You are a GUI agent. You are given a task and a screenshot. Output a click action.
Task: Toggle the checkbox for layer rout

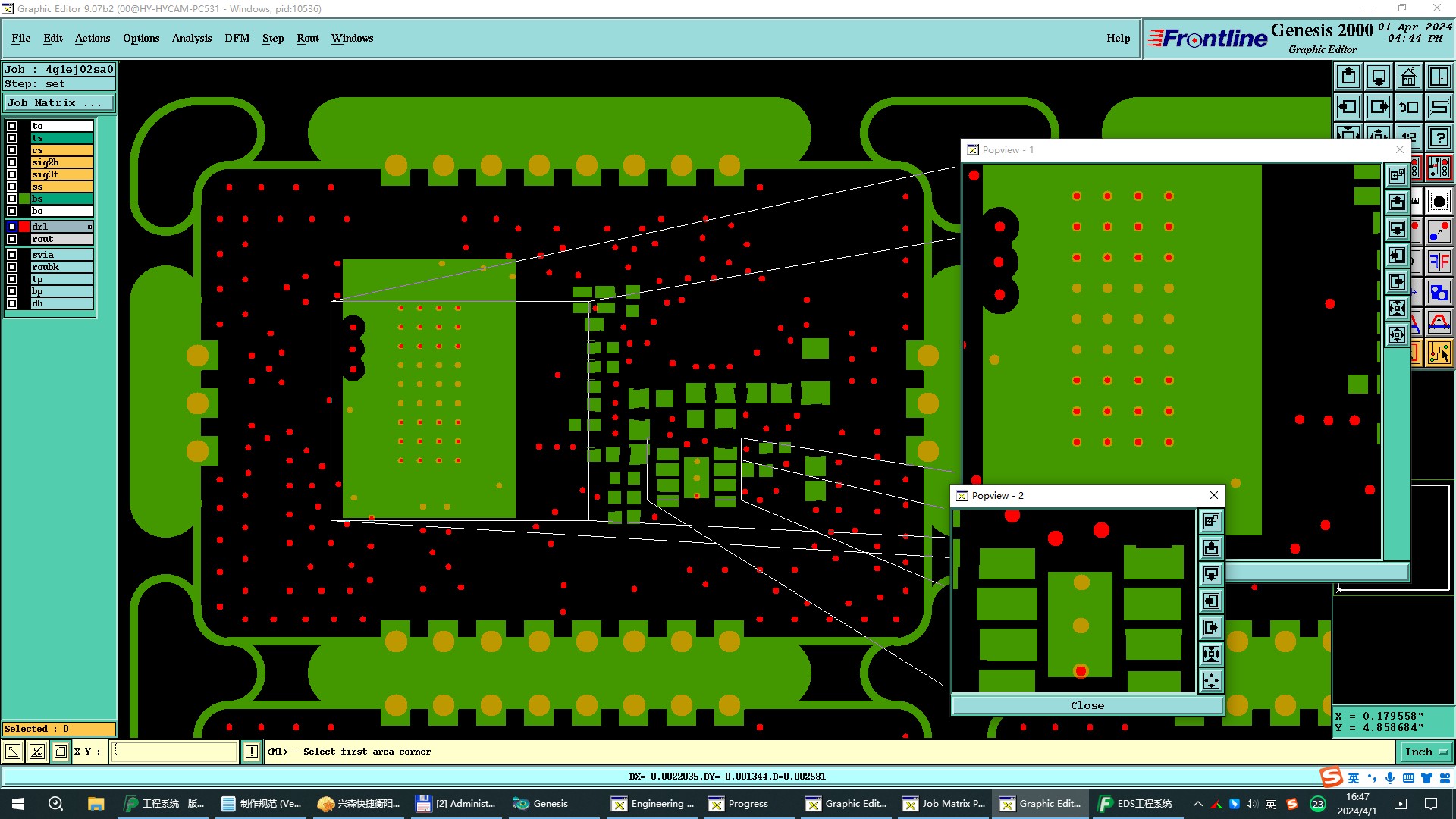[x=12, y=239]
